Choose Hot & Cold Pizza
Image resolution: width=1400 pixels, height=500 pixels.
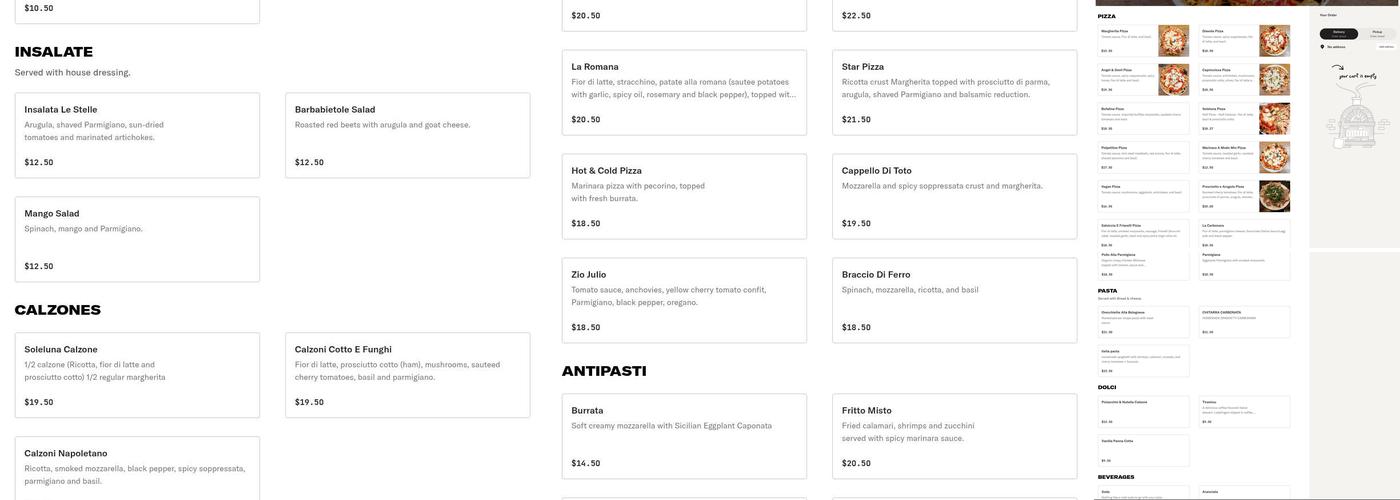(684, 196)
